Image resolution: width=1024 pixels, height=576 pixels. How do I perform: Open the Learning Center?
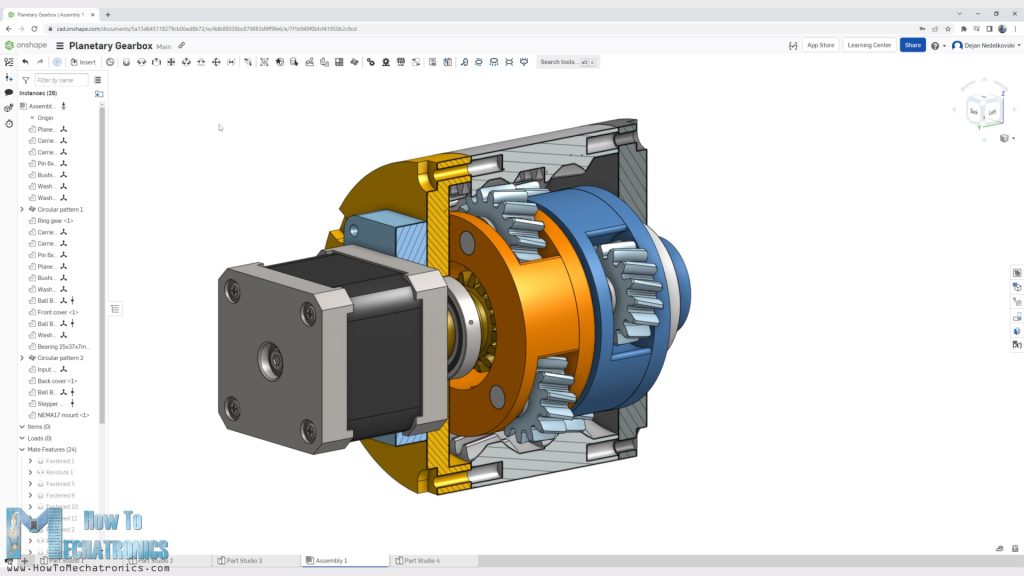point(870,45)
